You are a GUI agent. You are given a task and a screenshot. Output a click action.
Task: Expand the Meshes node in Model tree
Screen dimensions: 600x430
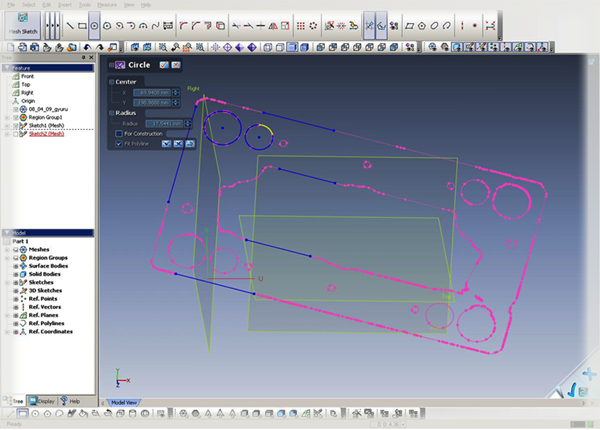[x=5, y=250]
